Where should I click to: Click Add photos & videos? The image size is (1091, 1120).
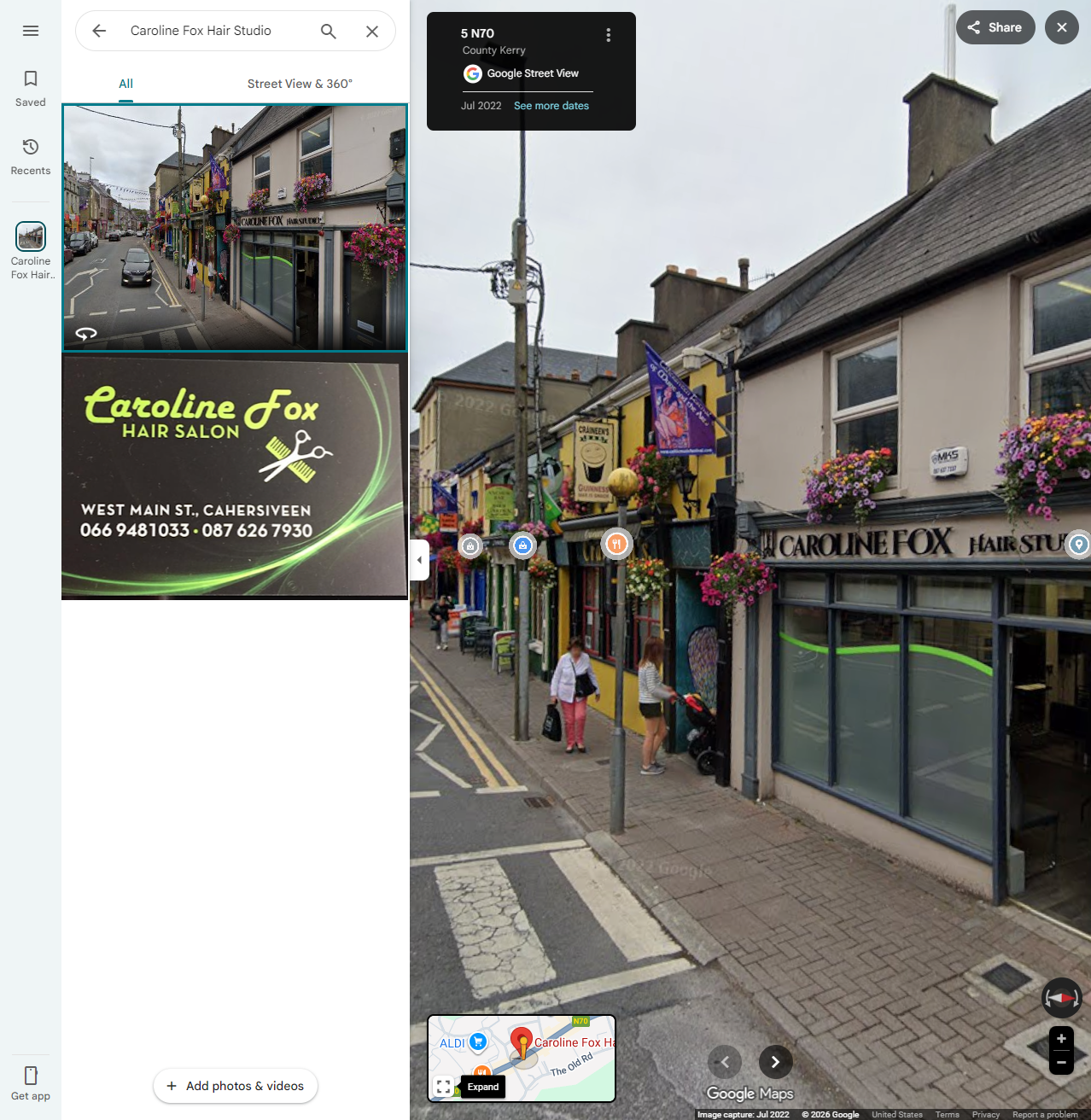(x=235, y=1086)
